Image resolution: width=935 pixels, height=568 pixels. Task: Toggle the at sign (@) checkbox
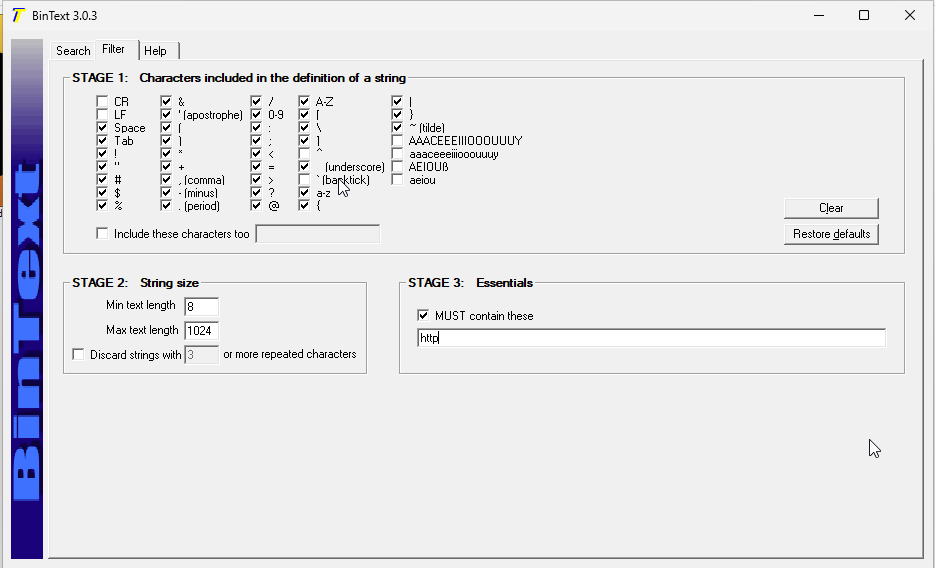[256, 206]
